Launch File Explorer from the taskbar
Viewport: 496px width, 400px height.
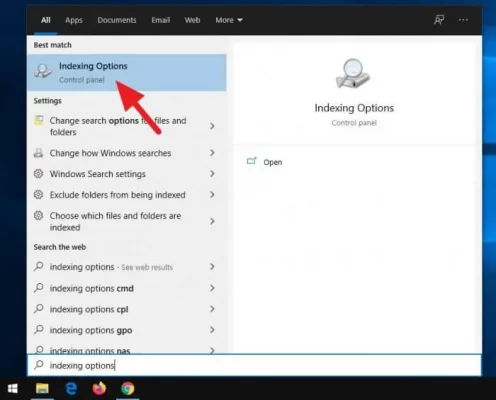tap(42, 389)
